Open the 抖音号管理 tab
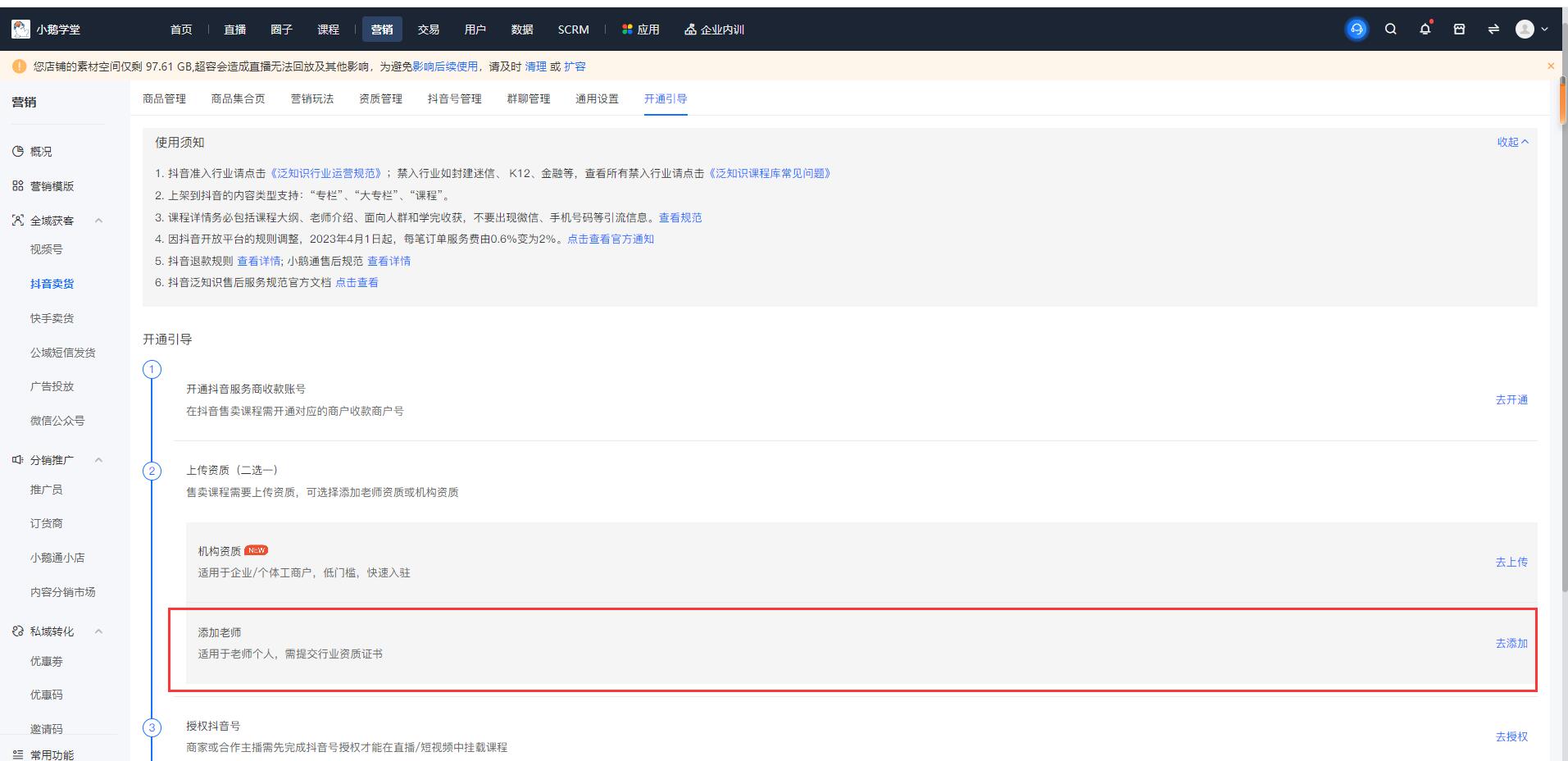This screenshot has width=1568, height=761. (x=454, y=98)
